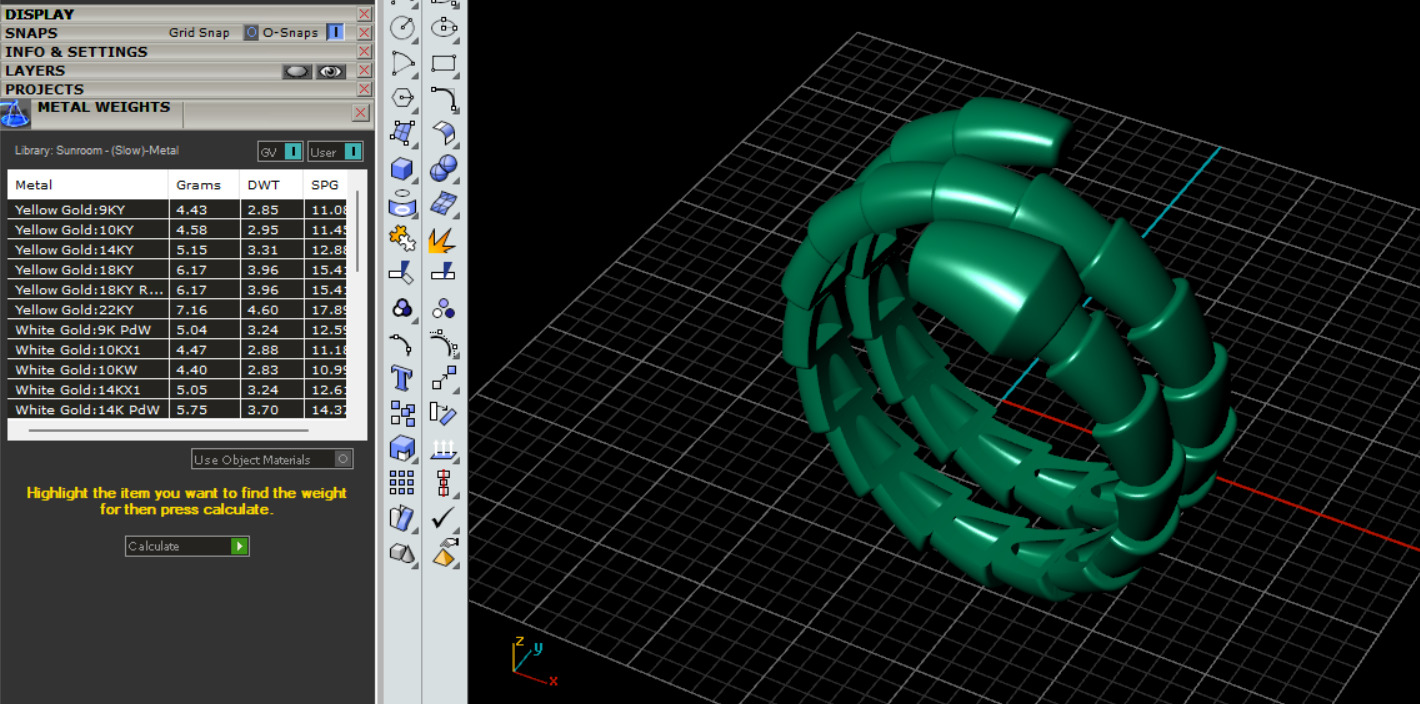Select the Yellow Gold:9KY row
This screenshot has width=1420, height=704.
coord(178,210)
